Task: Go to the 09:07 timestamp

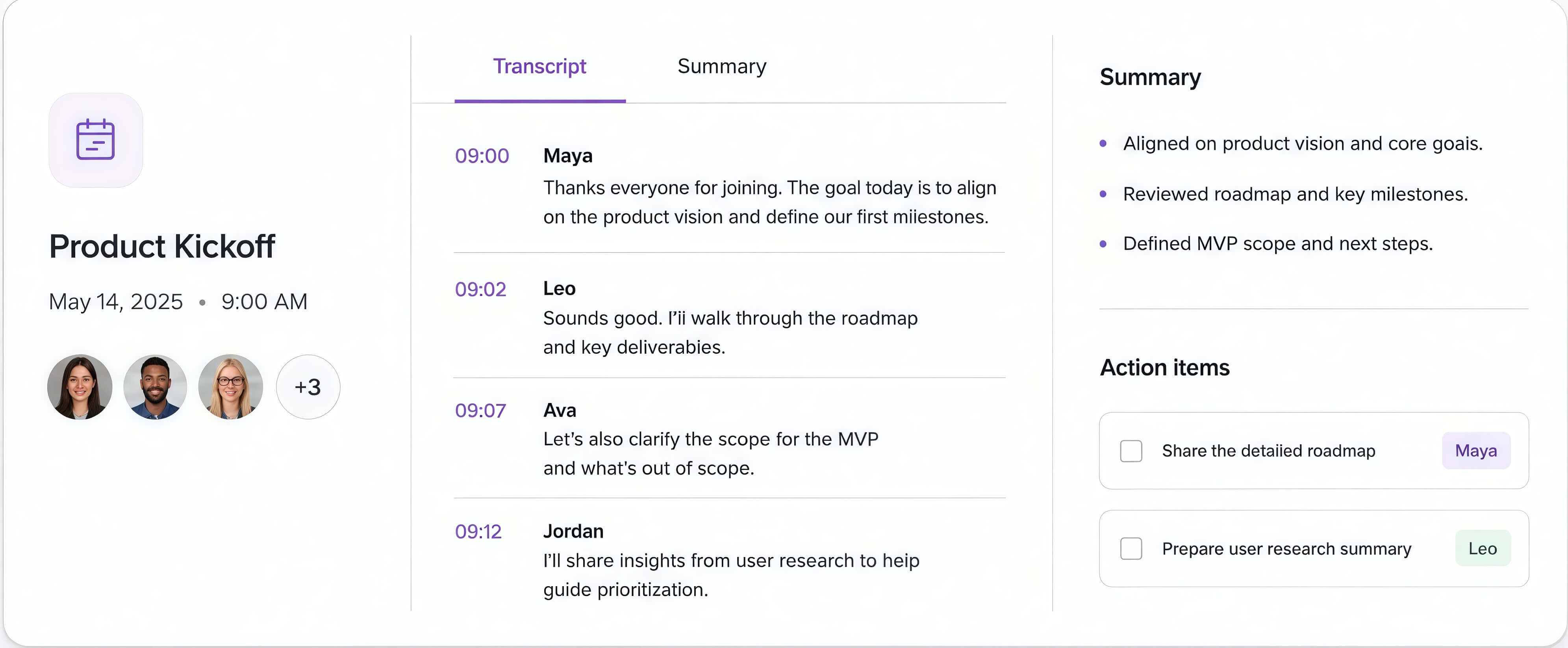Action: click(480, 410)
